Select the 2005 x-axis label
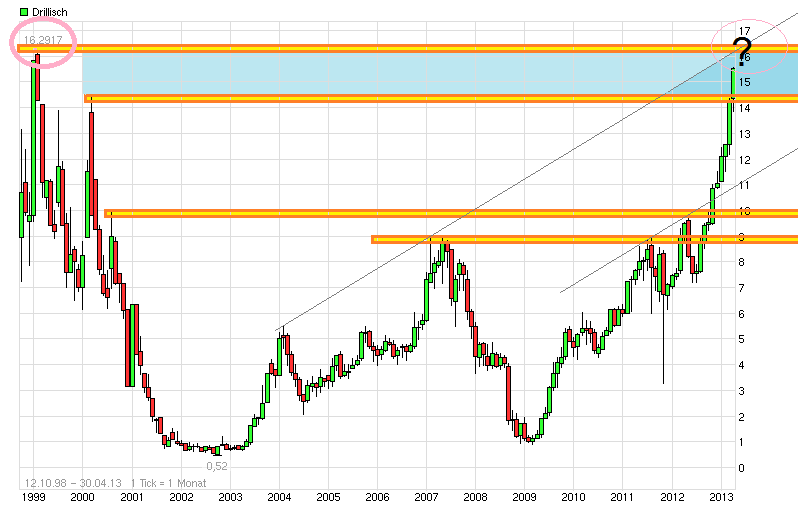This screenshot has height=526, width=798. 328,497
